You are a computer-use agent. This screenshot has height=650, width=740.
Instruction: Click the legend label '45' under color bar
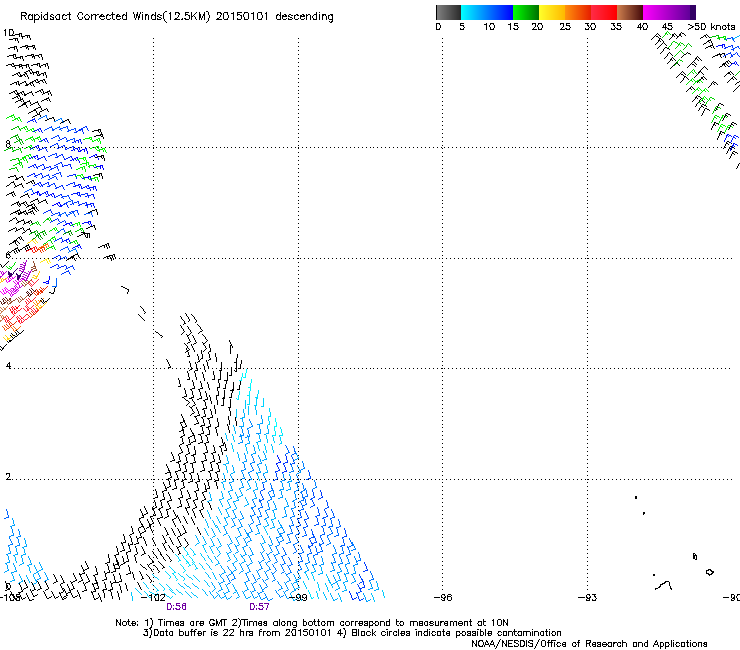tap(667, 27)
